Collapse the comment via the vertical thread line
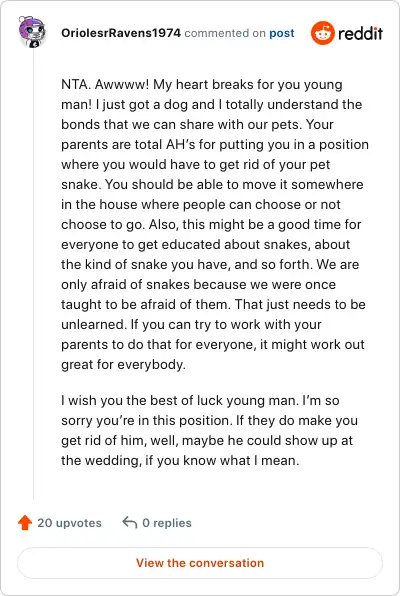This screenshot has height=596, width=400. click(33, 274)
